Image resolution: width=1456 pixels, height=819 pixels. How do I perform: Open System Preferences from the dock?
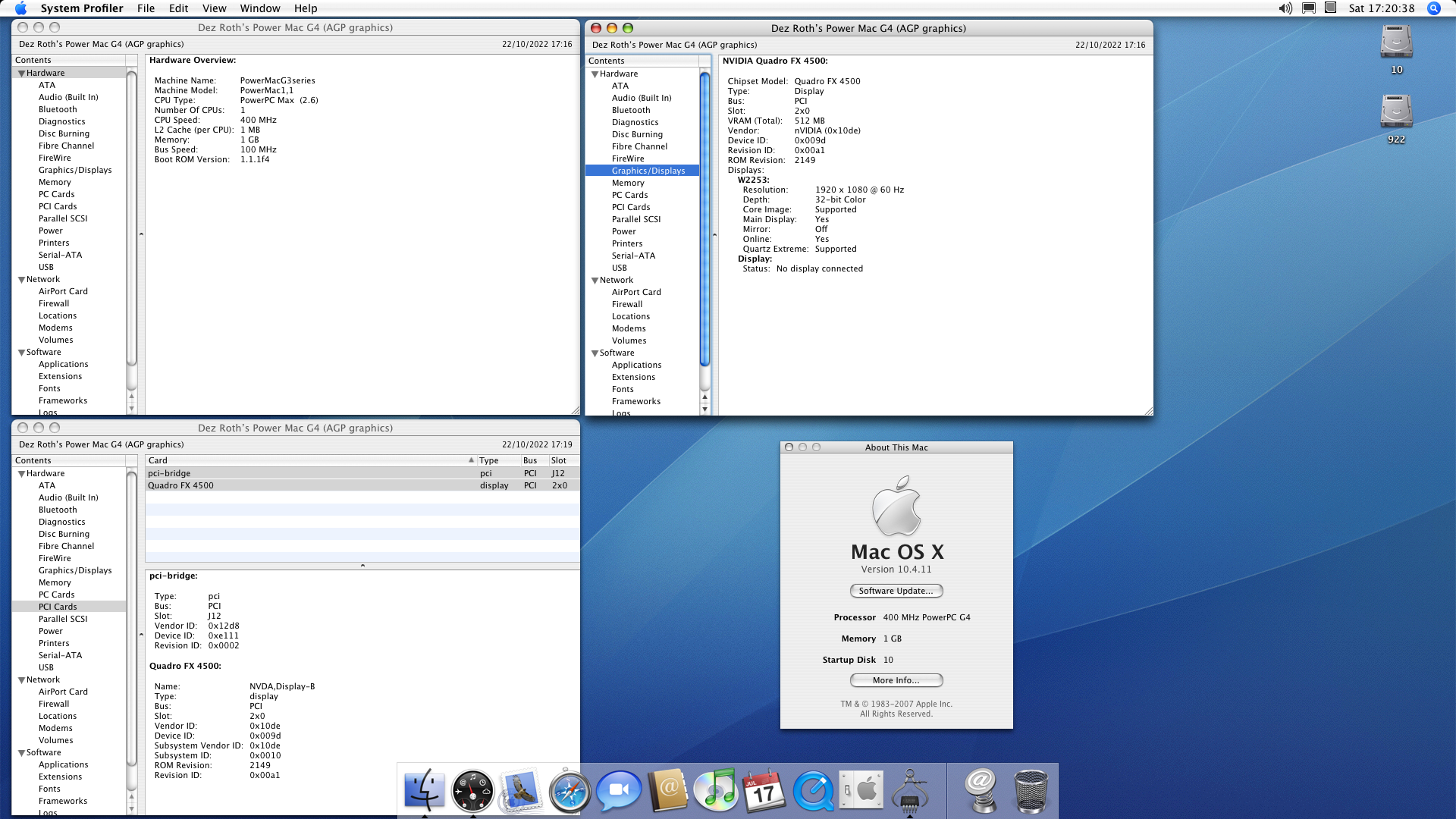[861, 791]
